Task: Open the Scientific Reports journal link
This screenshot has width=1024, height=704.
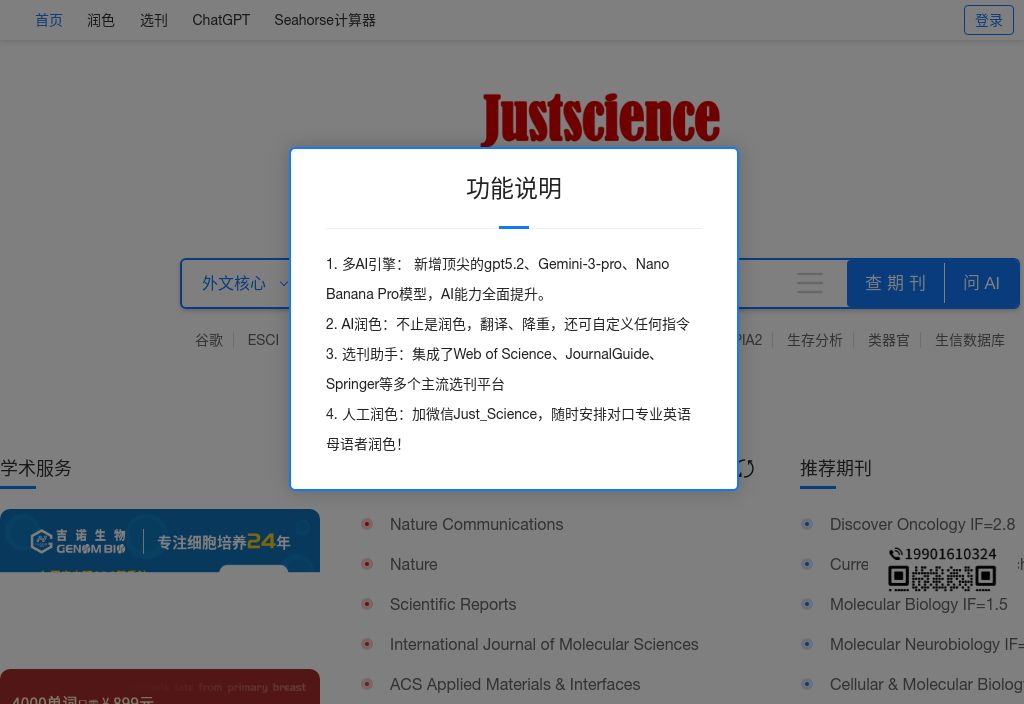Action: coord(453,604)
